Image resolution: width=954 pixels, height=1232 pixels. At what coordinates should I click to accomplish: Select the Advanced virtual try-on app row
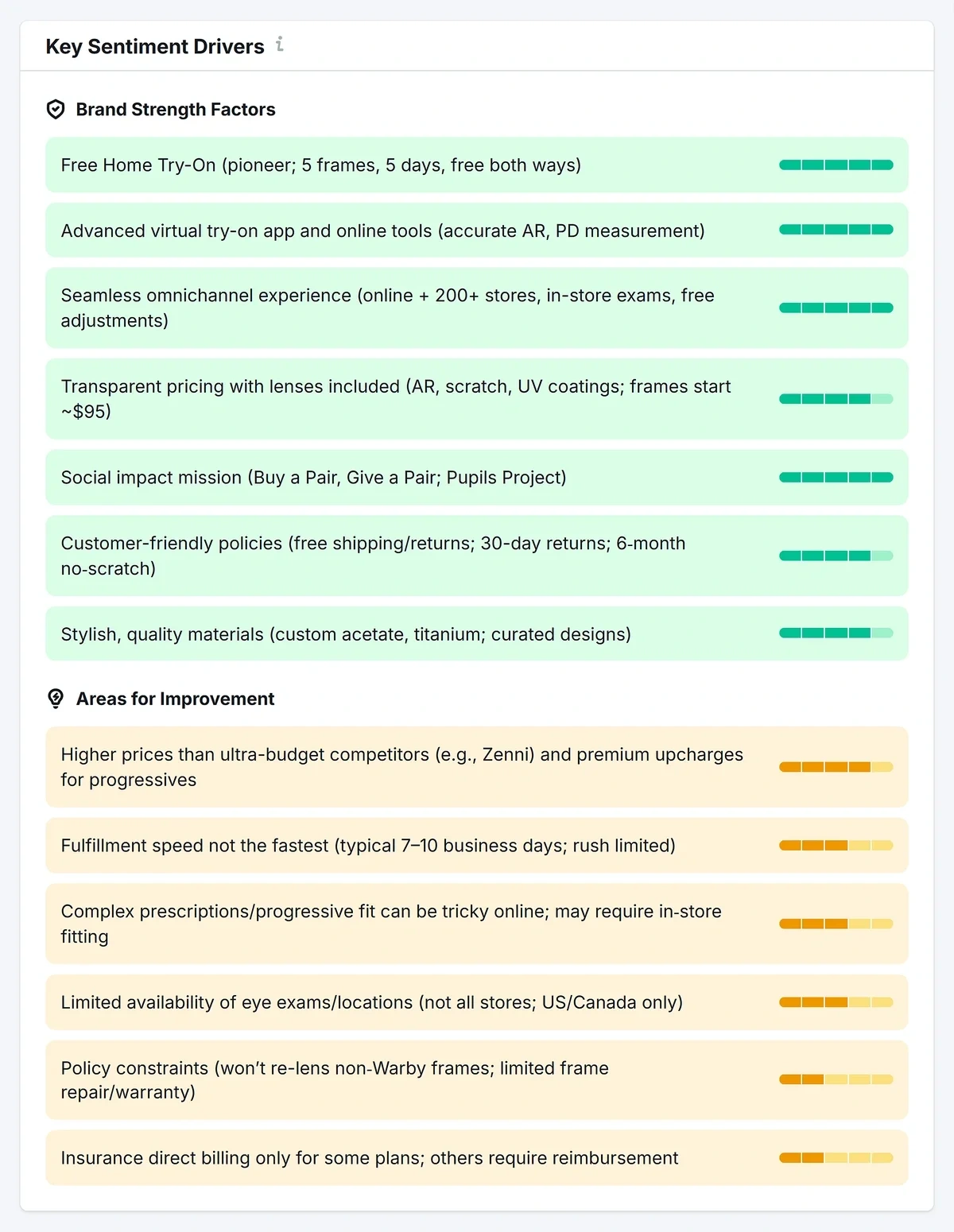(382, 231)
